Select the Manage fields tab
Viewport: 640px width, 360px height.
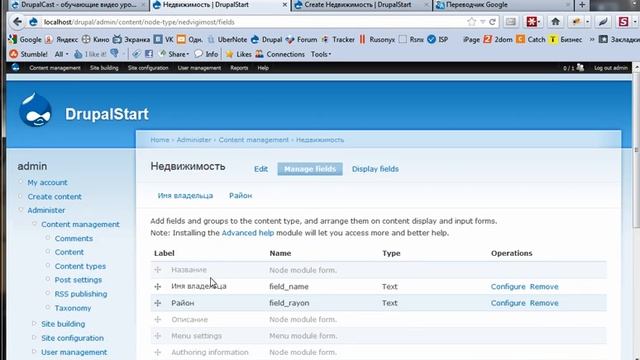(310, 169)
